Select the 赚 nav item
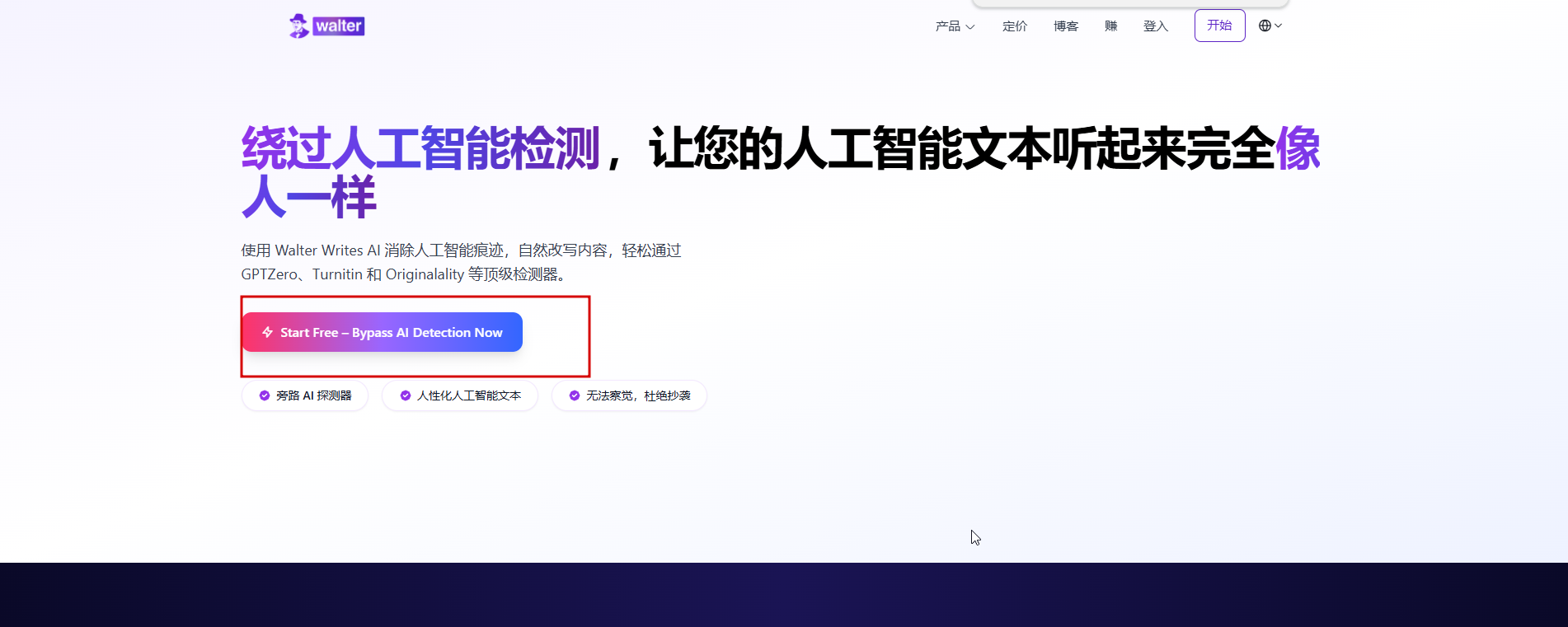Image resolution: width=1568 pixels, height=627 pixels. pos(1111,26)
